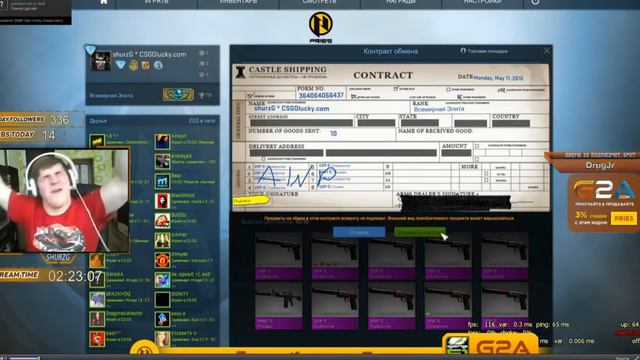Image resolution: width=640 pixels, height=360 pixels.
Task: Open friend BERZKVN avatar
Action: pyautogui.click(x=97, y=299)
